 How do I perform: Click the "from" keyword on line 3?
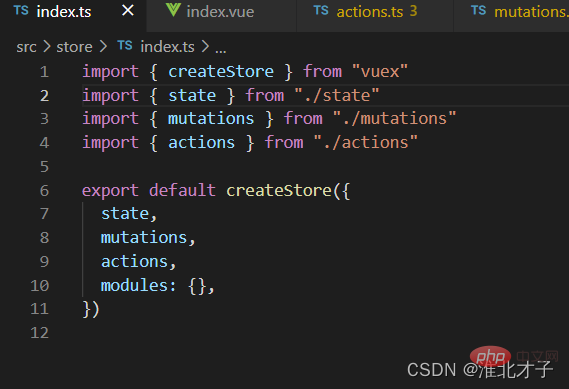point(303,119)
